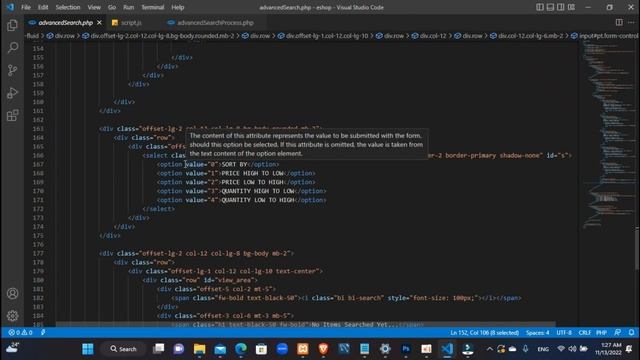Screen dimensions: 640x360
Task: Open Brave browser from taskbar
Action: coord(323,349)
